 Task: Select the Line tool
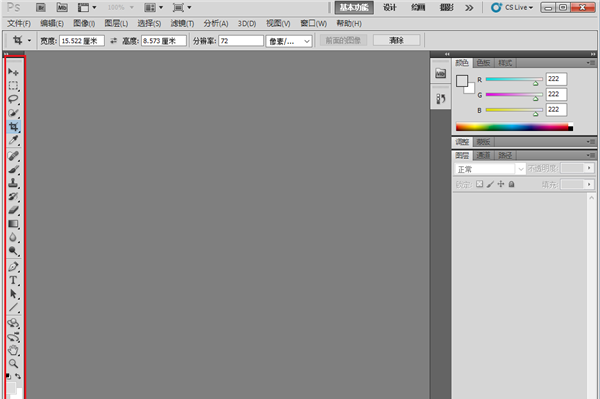(13, 307)
